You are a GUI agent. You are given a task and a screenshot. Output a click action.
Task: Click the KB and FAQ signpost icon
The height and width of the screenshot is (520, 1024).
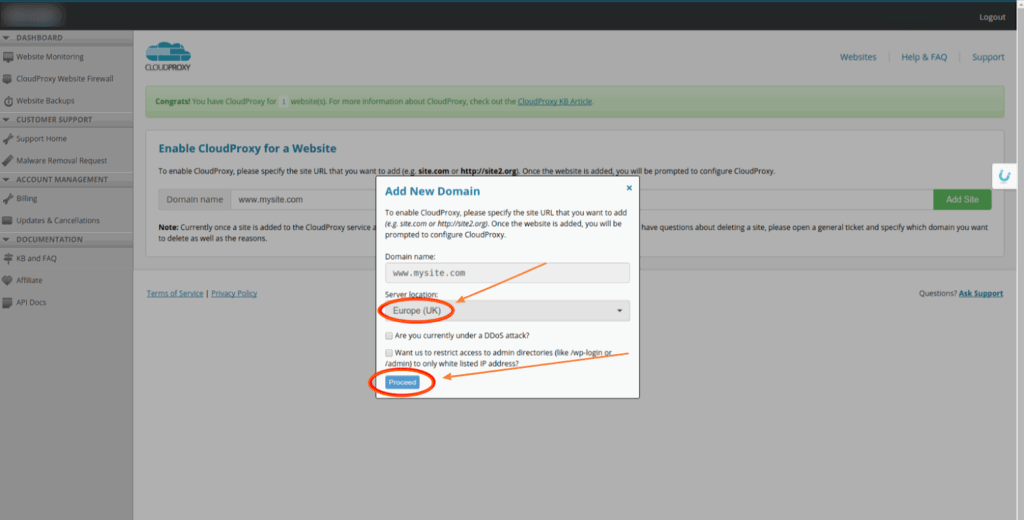pos(8,259)
